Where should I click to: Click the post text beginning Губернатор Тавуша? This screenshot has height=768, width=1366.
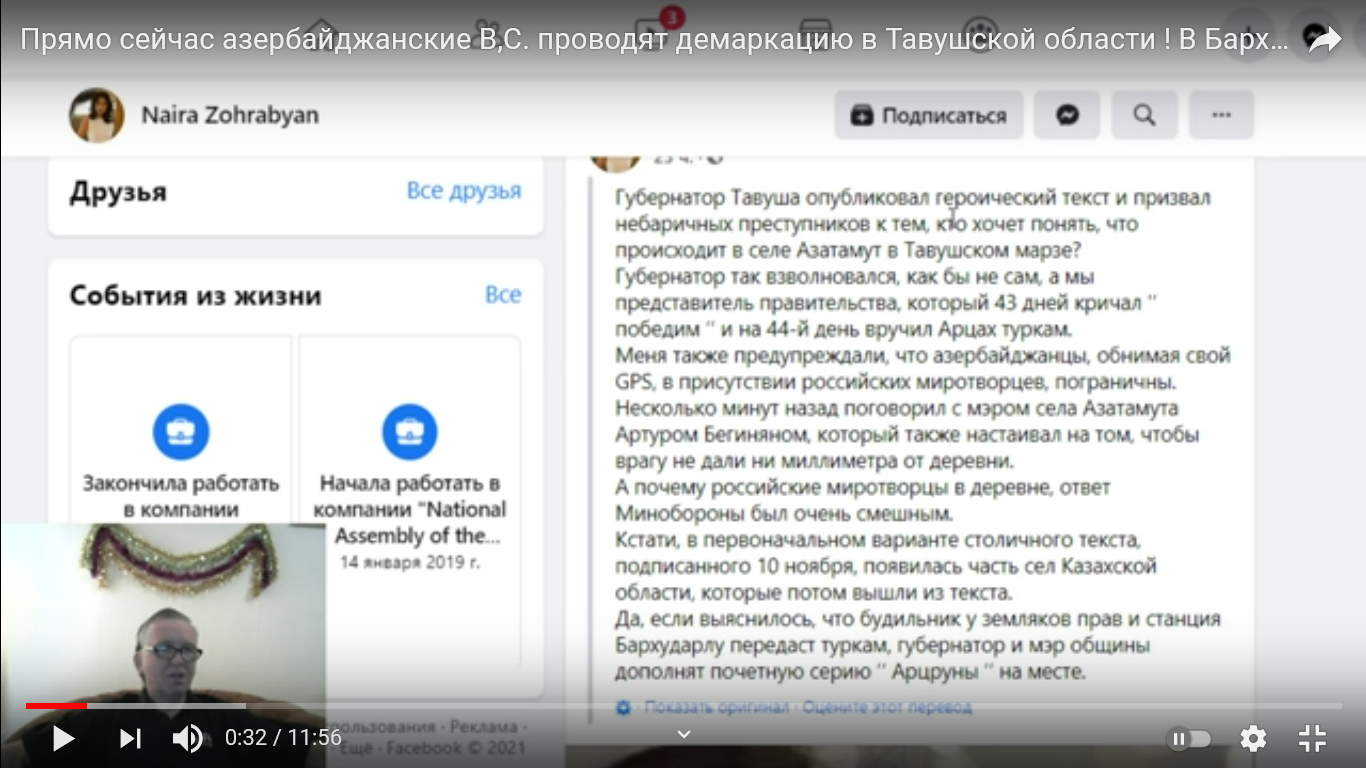point(922,433)
